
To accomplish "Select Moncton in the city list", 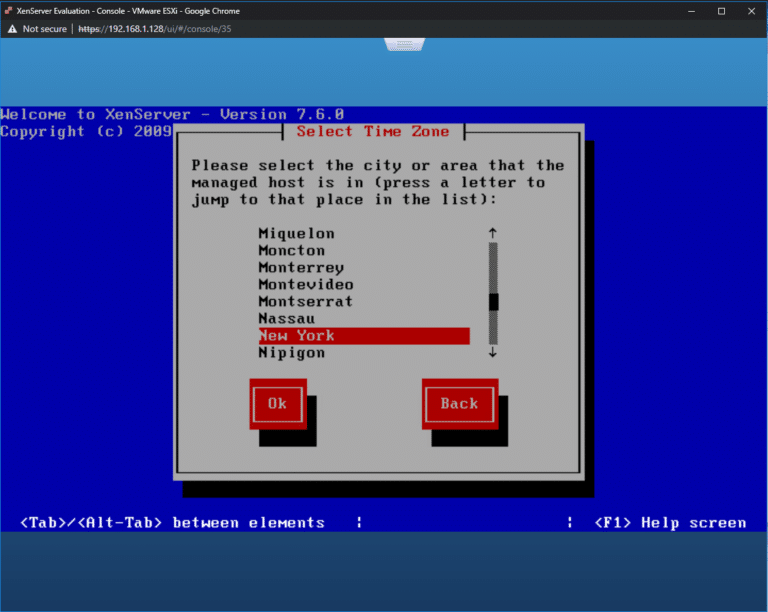I will click(x=292, y=251).
